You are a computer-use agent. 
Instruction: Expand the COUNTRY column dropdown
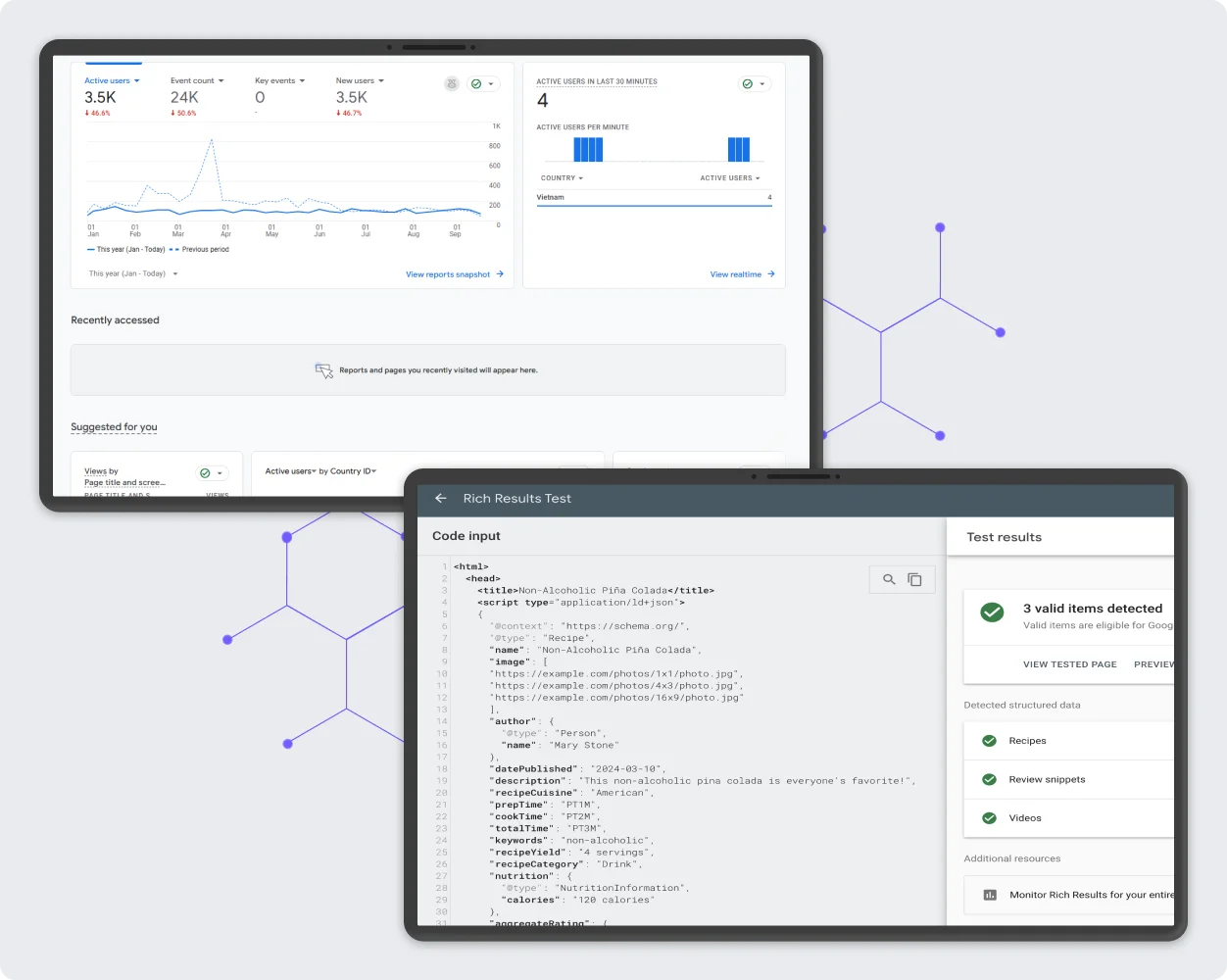(562, 178)
